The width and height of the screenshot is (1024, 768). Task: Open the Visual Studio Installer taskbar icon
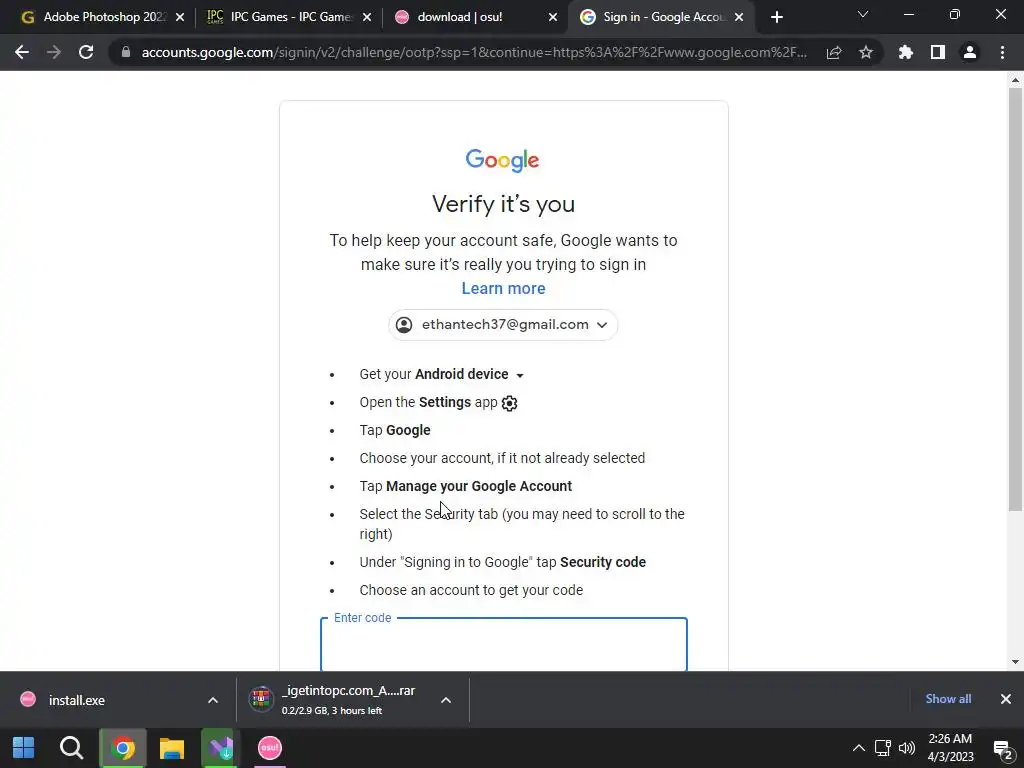click(x=221, y=748)
